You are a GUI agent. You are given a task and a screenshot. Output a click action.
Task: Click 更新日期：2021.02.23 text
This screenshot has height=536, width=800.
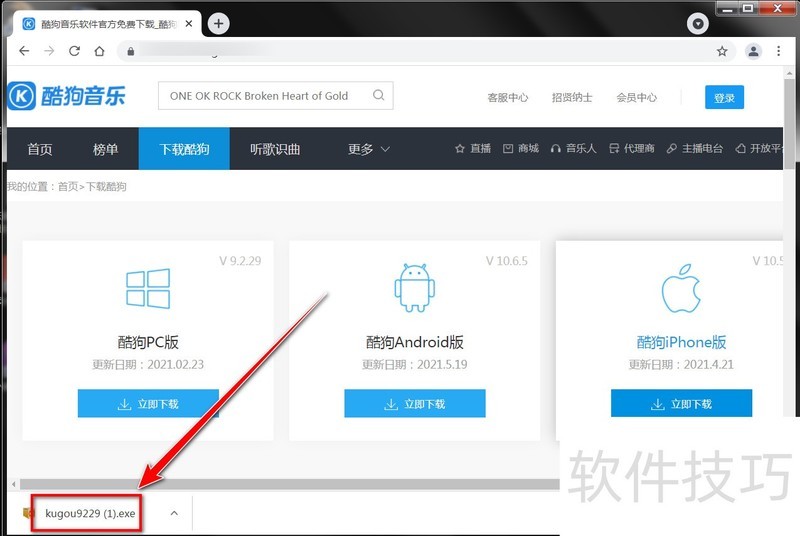(148, 365)
